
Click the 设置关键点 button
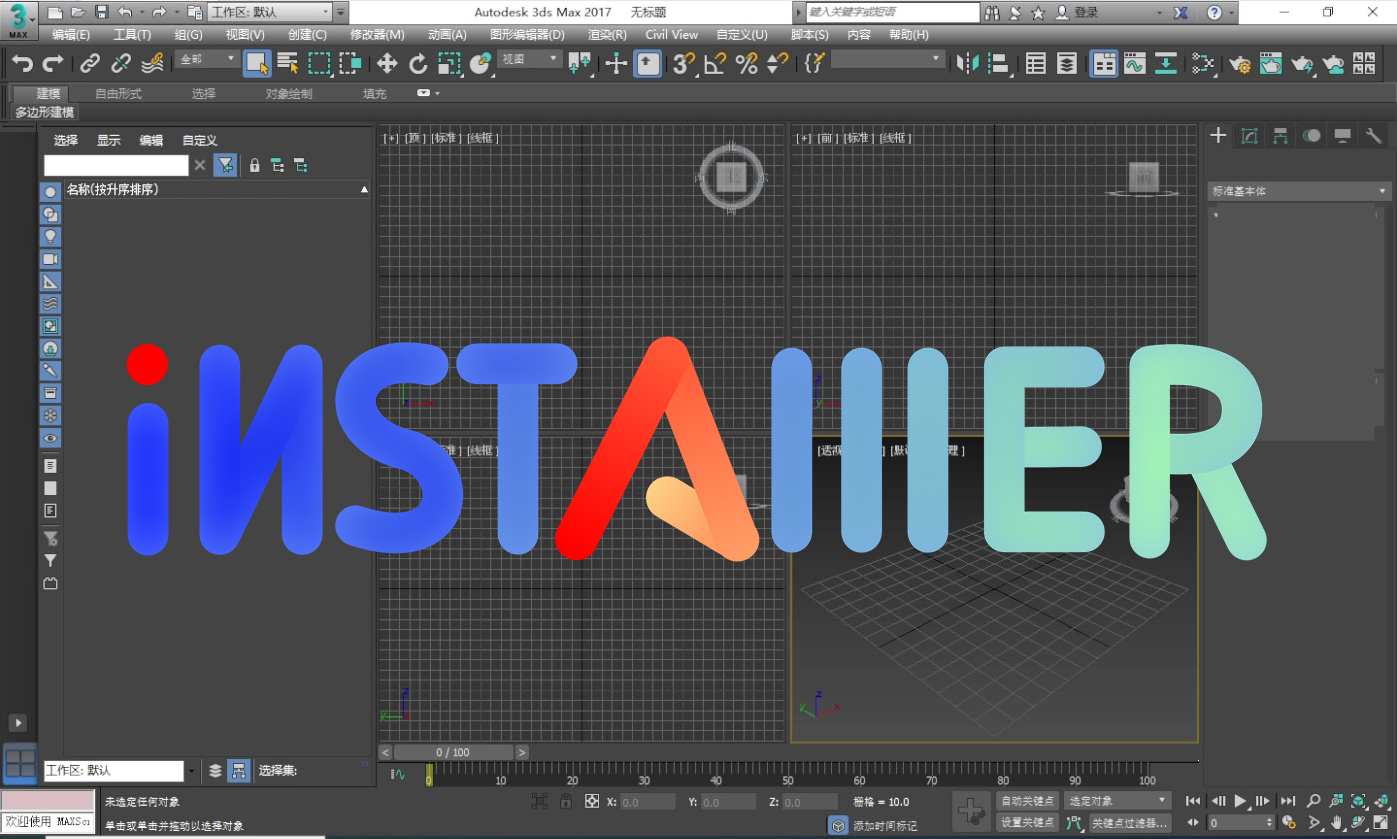[x=1027, y=822]
